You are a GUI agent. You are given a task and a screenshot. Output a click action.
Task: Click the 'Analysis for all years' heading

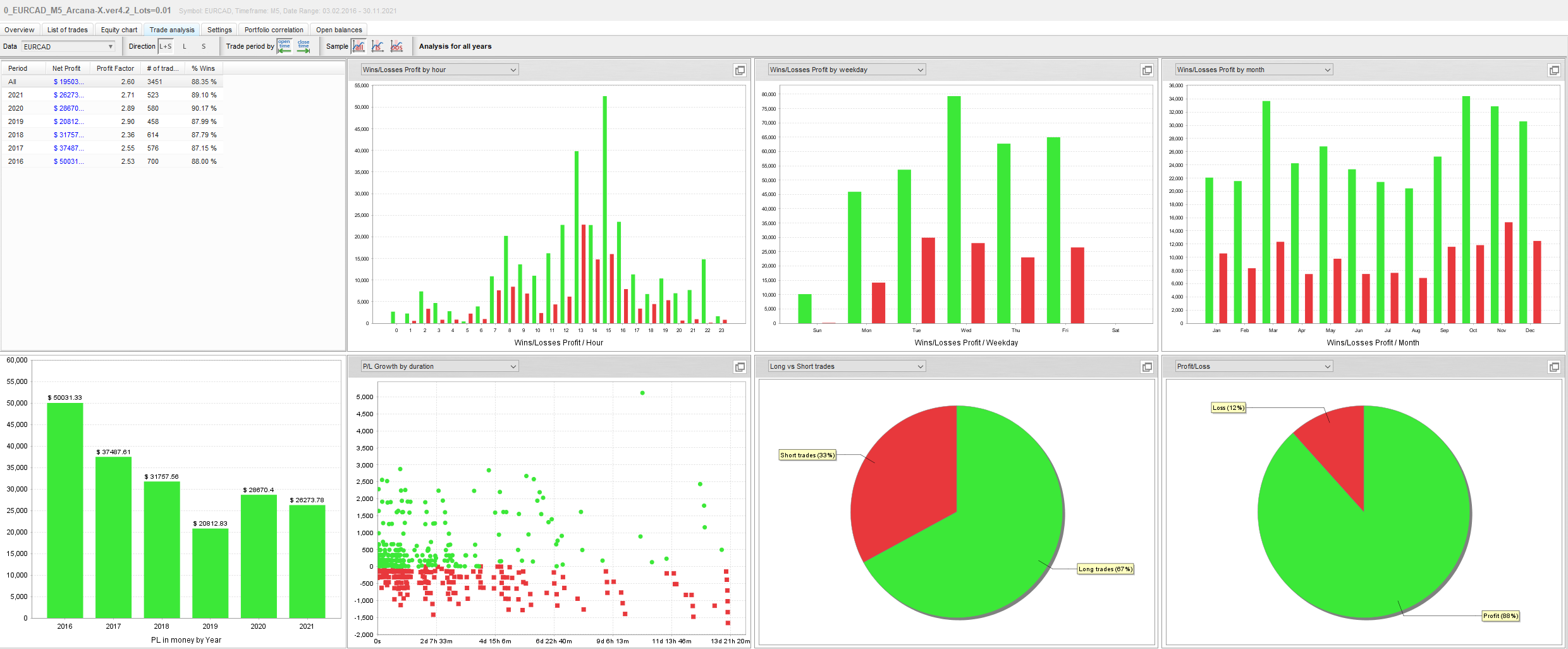(455, 46)
